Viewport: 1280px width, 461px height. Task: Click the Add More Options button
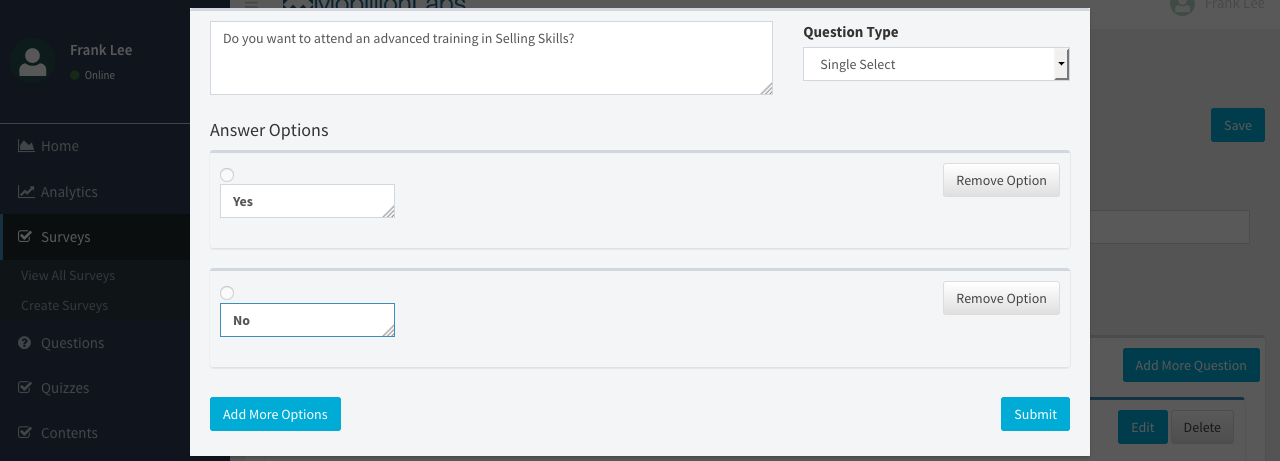pos(275,414)
